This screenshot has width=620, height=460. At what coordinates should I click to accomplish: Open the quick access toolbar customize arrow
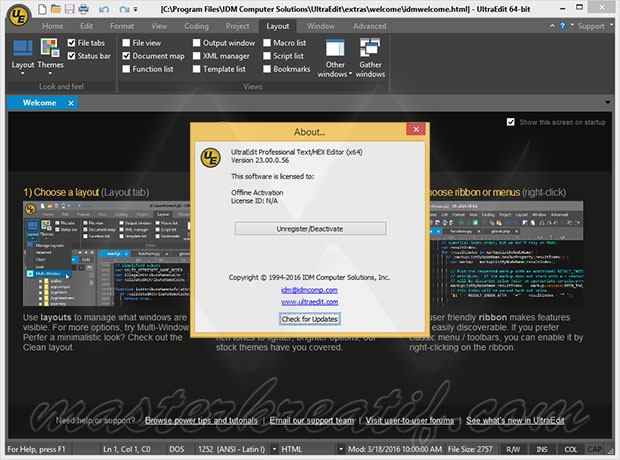pos(136,9)
